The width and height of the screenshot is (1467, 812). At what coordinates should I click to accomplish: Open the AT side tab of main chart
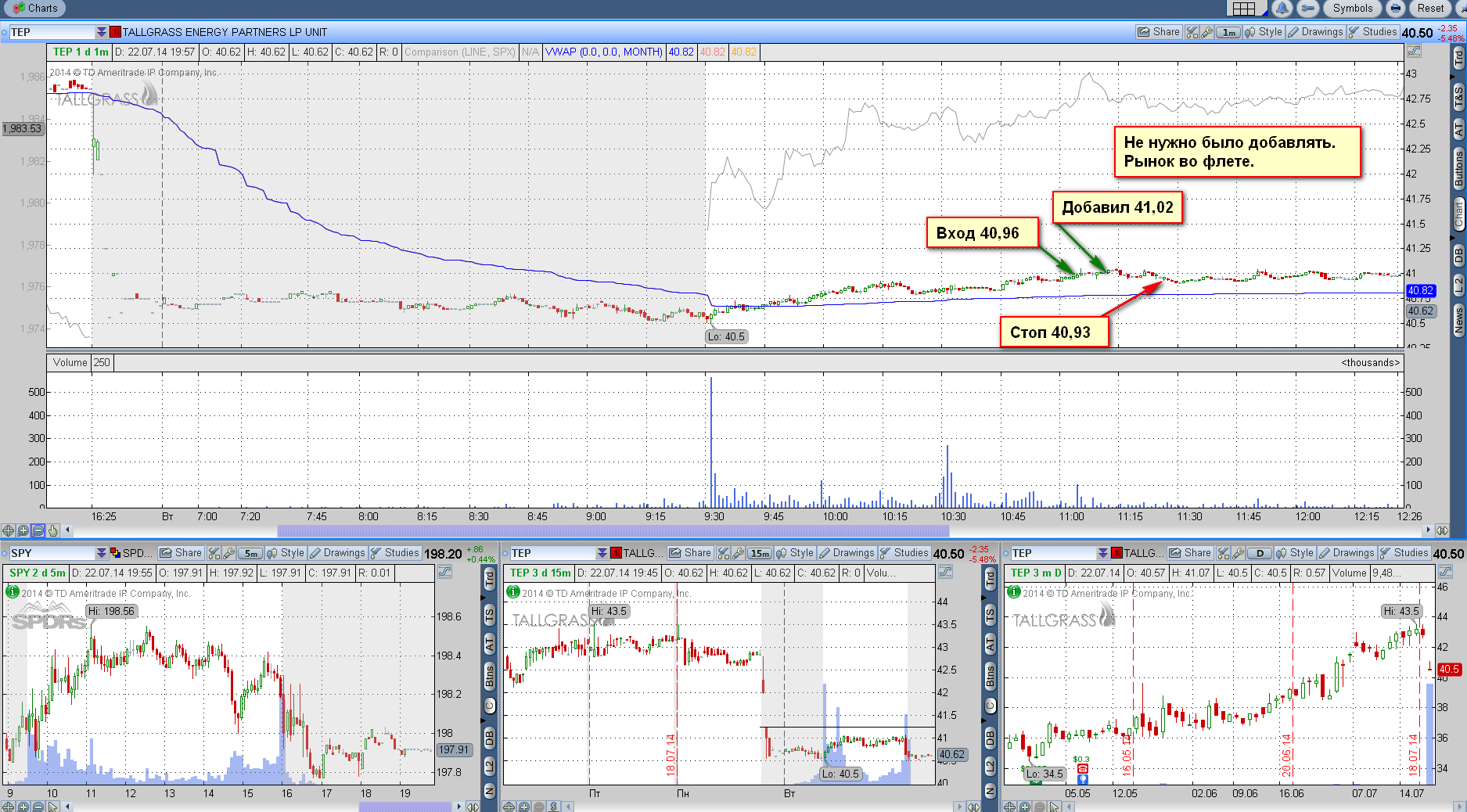(1458, 129)
